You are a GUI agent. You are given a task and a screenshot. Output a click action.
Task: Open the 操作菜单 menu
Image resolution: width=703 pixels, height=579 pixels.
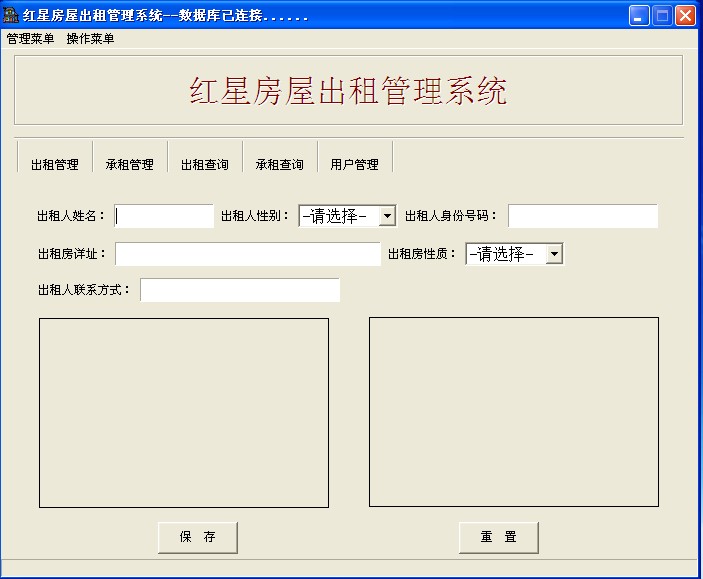(x=90, y=39)
